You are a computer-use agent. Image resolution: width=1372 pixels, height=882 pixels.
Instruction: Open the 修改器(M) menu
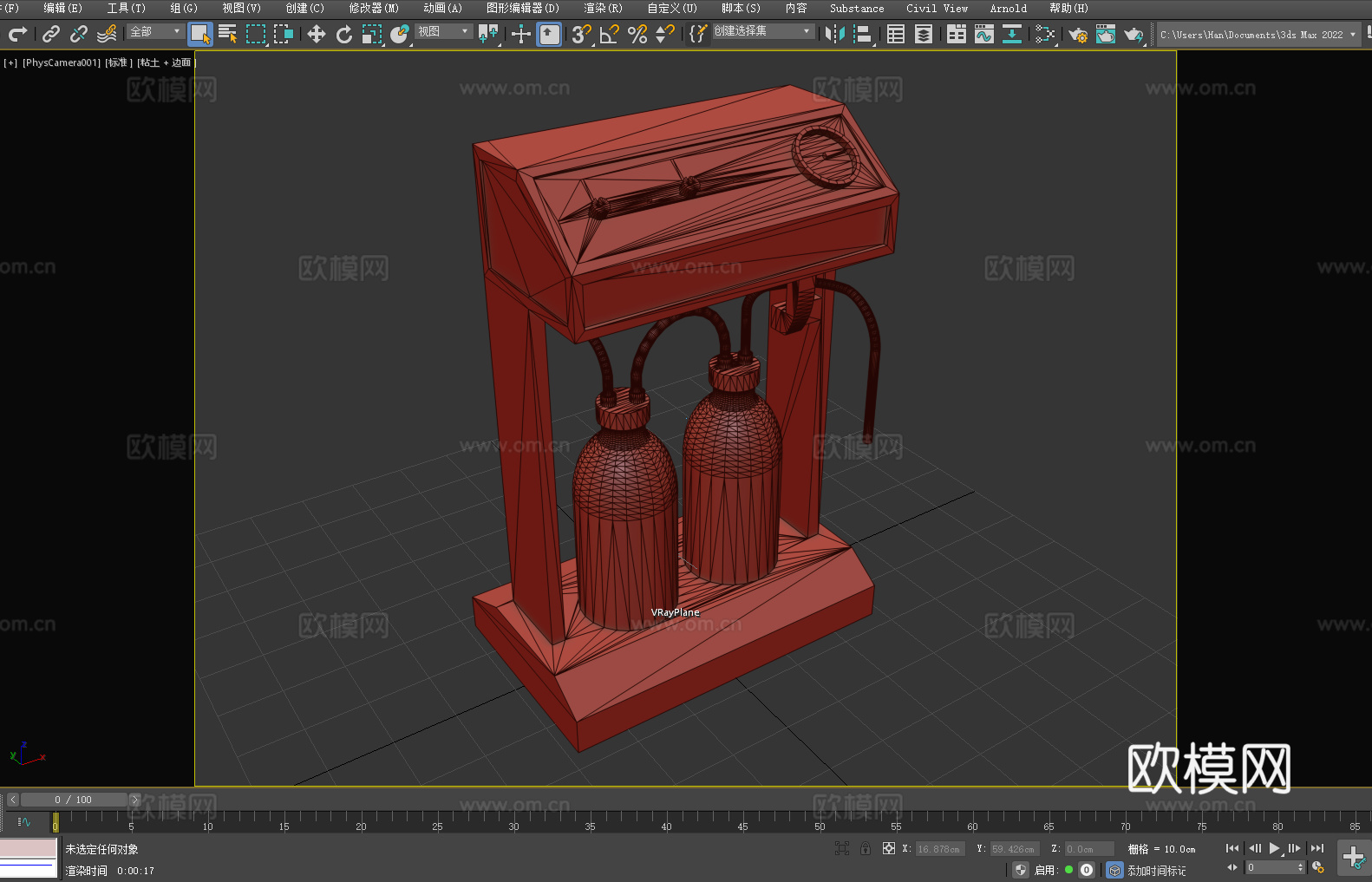374,8
